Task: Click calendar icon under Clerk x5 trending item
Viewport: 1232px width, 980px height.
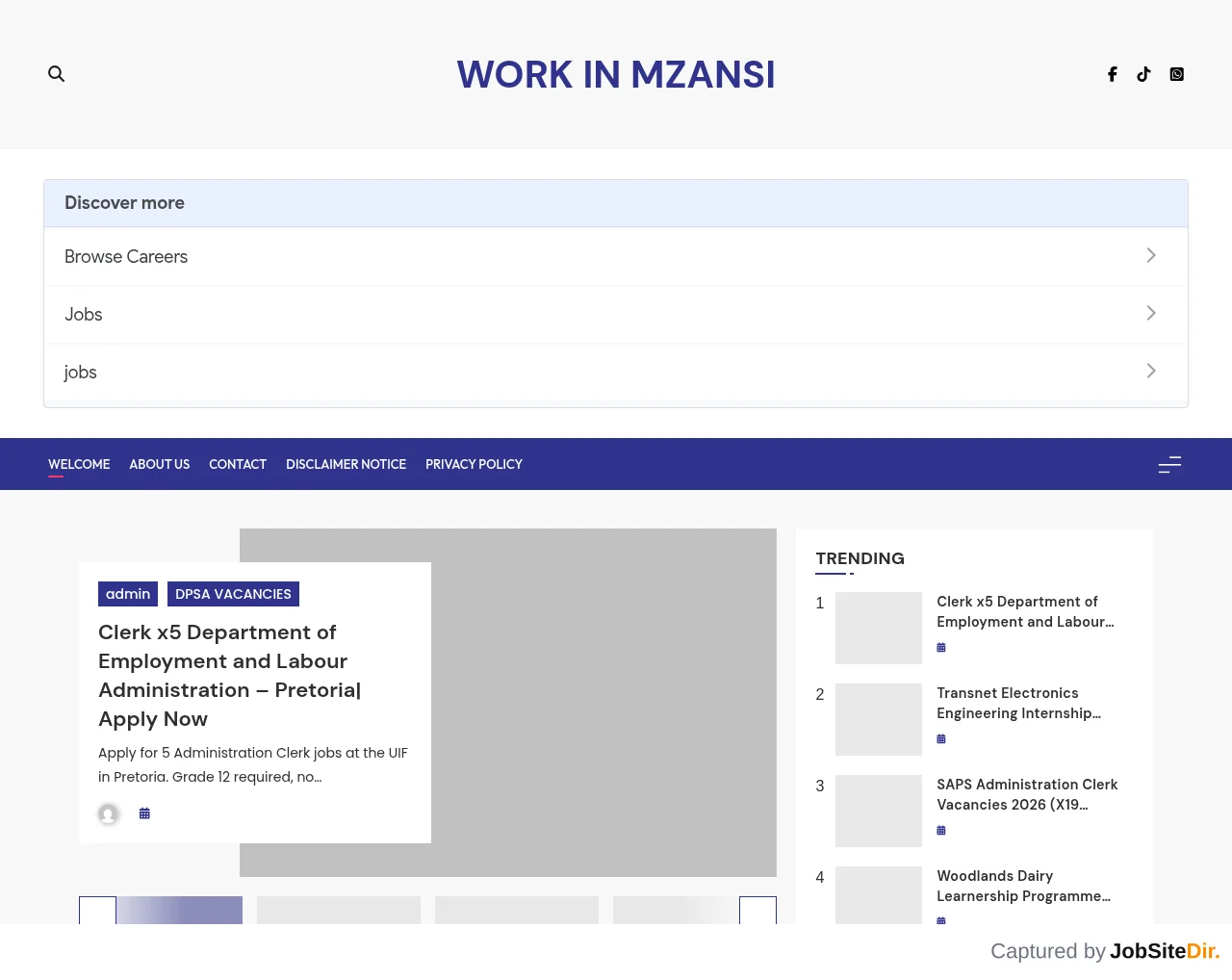Action: (x=941, y=648)
